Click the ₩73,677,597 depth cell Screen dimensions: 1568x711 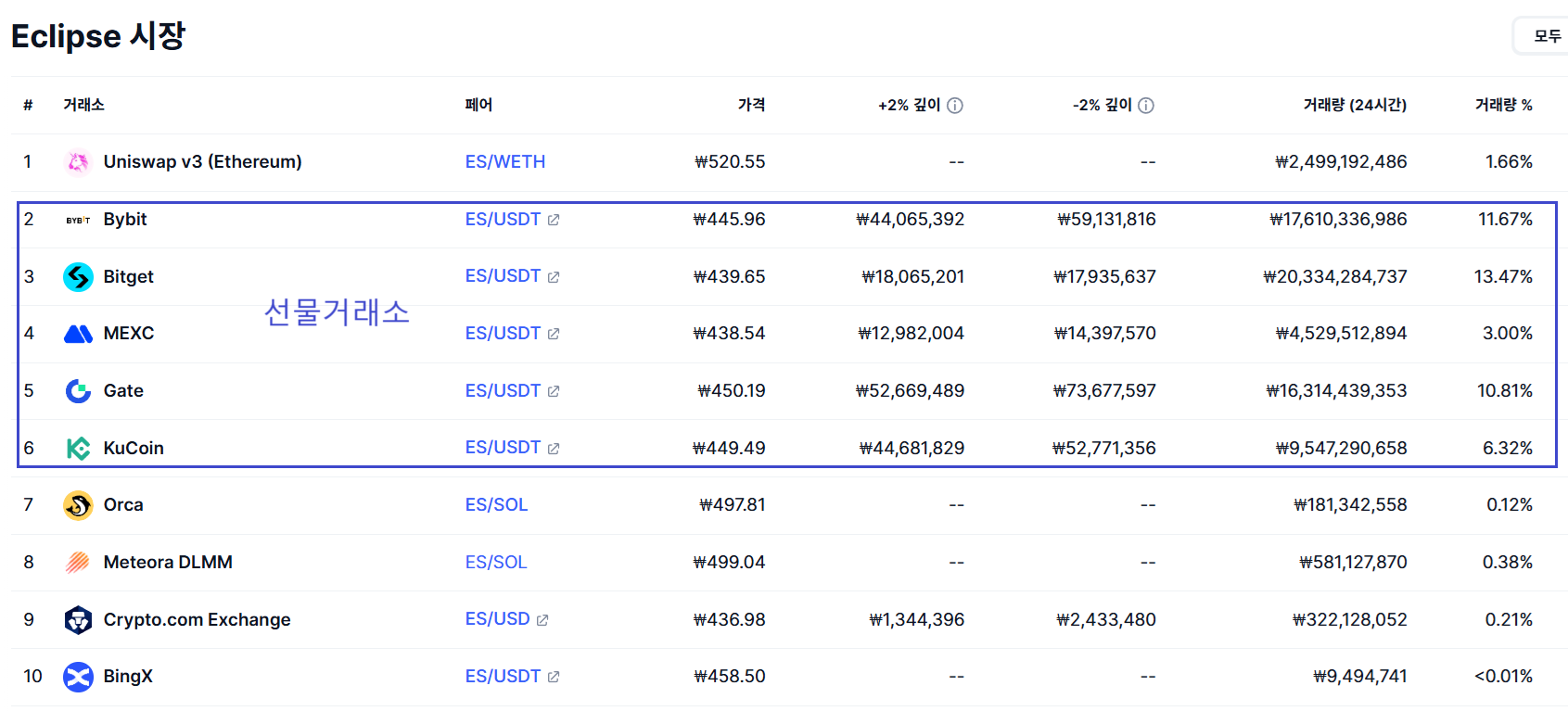pos(1104,390)
